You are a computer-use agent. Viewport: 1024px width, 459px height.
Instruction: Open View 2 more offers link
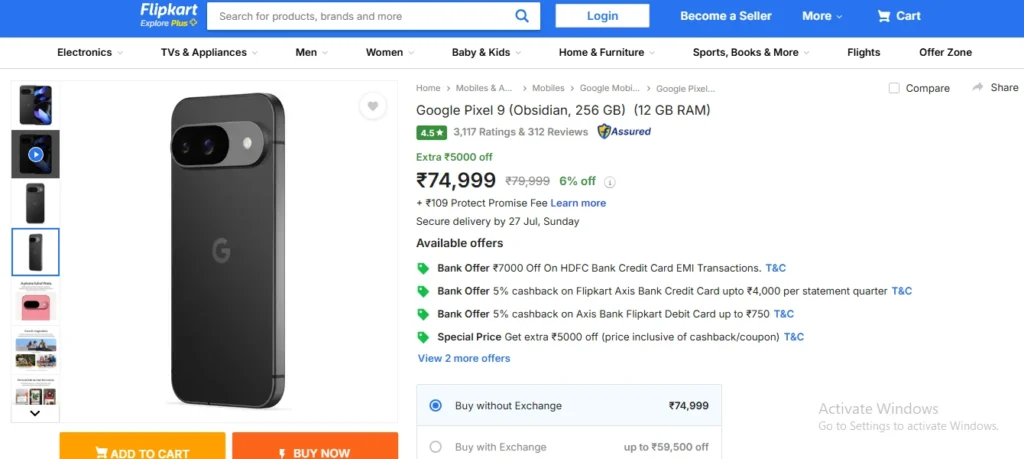tap(464, 358)
